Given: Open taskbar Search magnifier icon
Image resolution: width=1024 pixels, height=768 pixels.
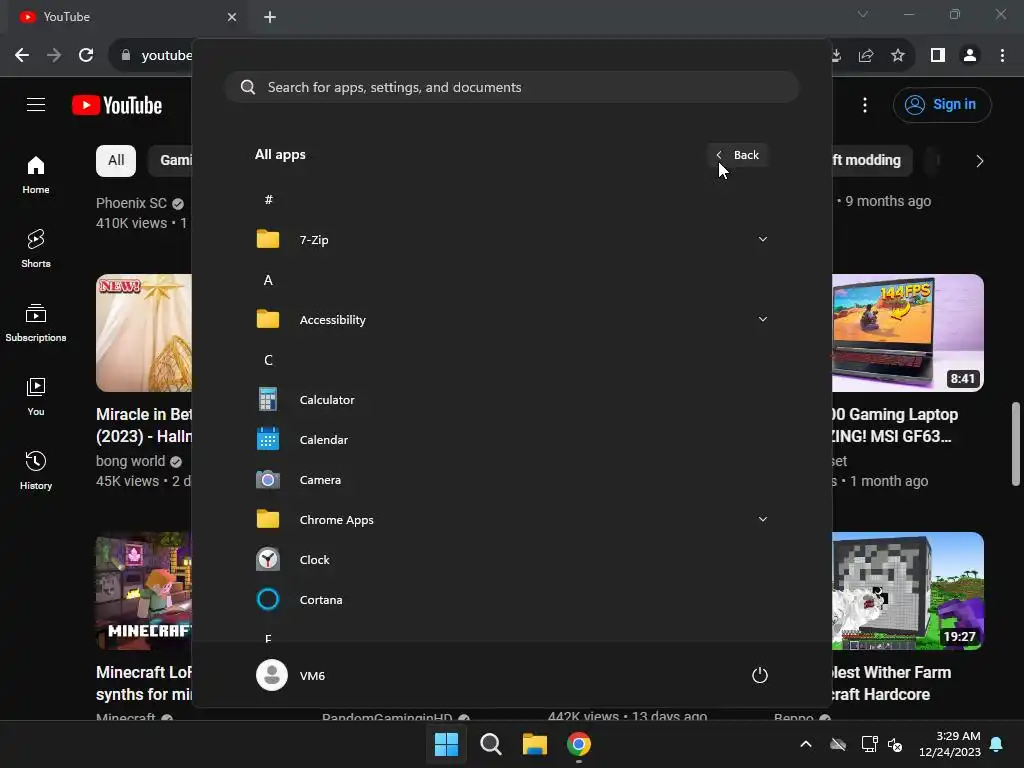Looking at the screenshot, I should (490, 744).
